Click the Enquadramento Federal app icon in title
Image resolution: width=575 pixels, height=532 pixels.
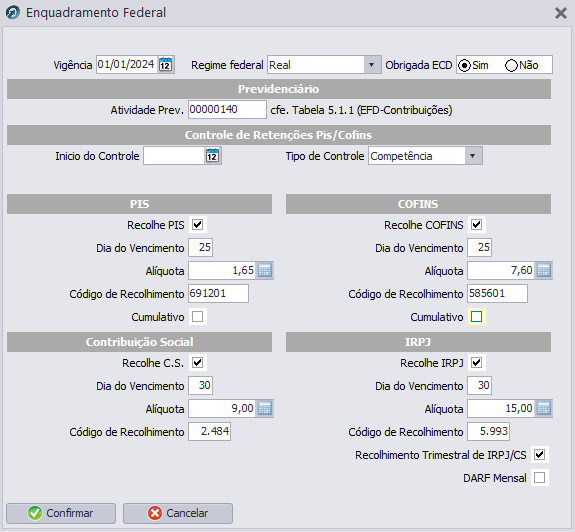[13, 13]
